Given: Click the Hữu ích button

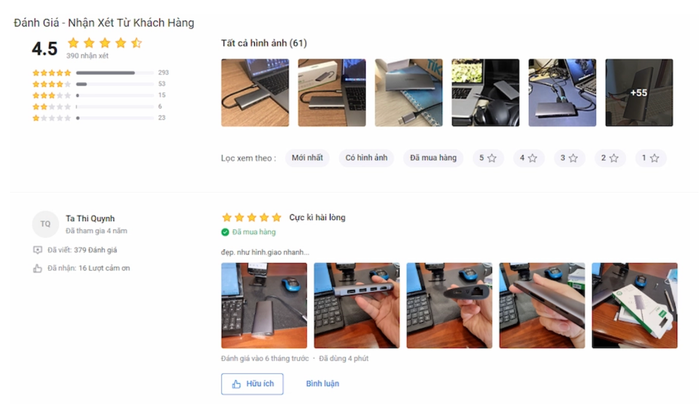Looking at the screenshot, I should tap(252, 384).
